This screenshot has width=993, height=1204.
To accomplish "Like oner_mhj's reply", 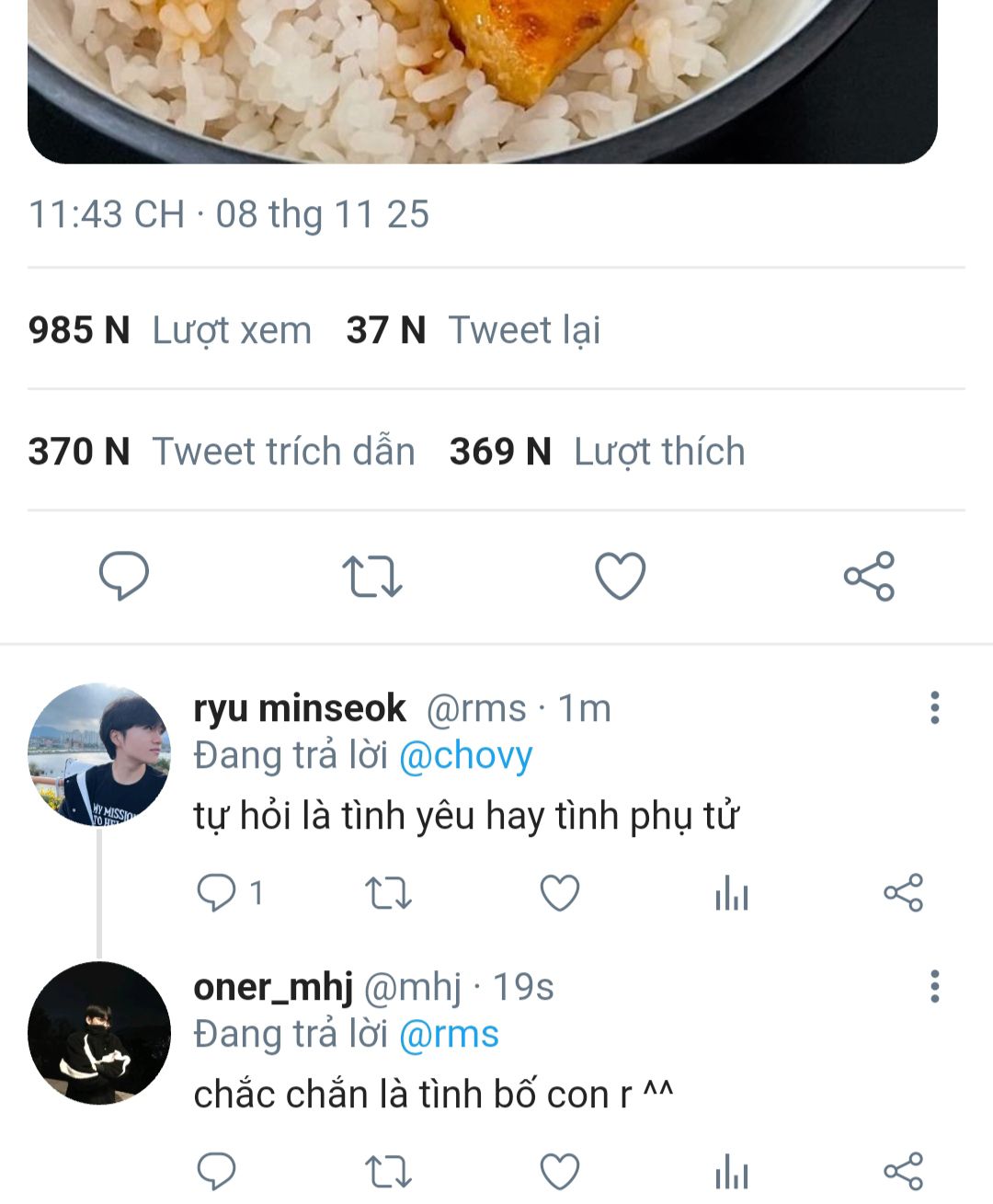I will point(559,1172).
